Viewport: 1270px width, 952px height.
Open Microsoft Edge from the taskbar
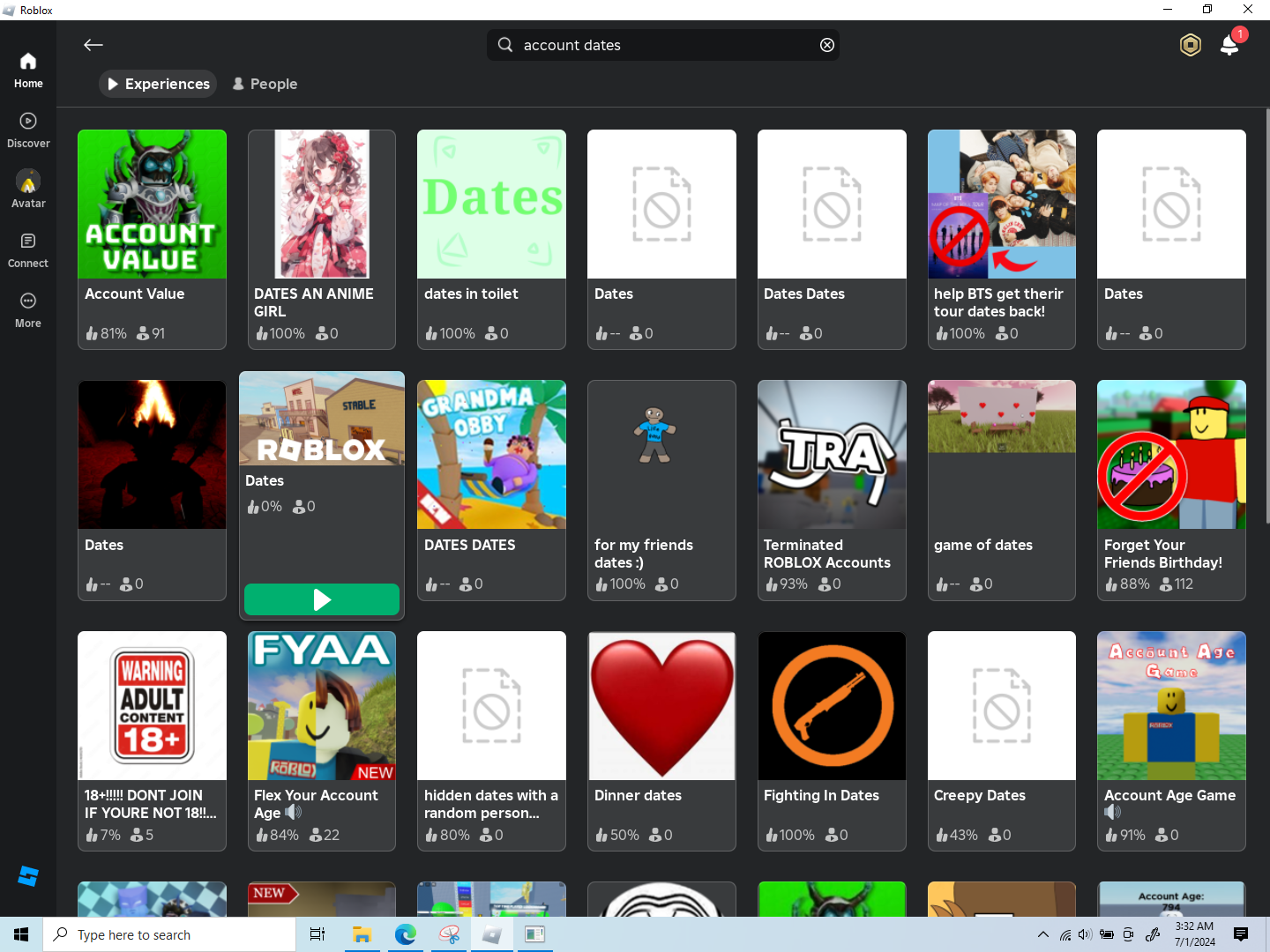click(406, 934)
